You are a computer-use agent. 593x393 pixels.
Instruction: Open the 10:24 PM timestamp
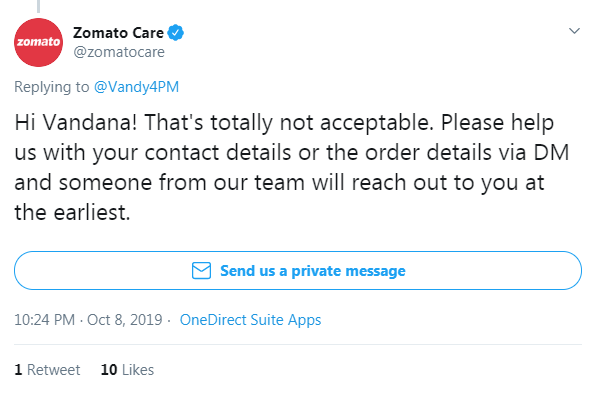click(45, 320)
